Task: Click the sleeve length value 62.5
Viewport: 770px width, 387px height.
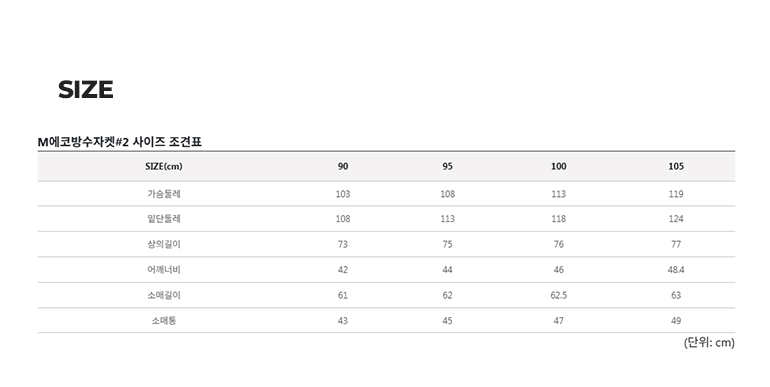Action: (558, 295)
